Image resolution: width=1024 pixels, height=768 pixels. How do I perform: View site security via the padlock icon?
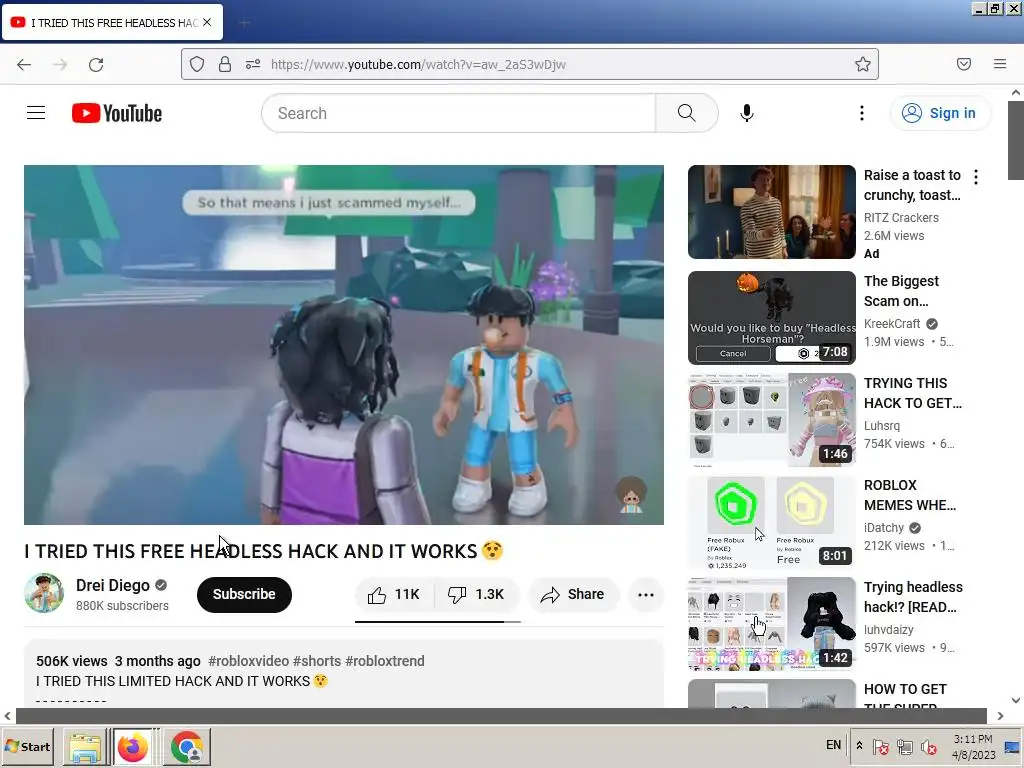coord(225,64)
